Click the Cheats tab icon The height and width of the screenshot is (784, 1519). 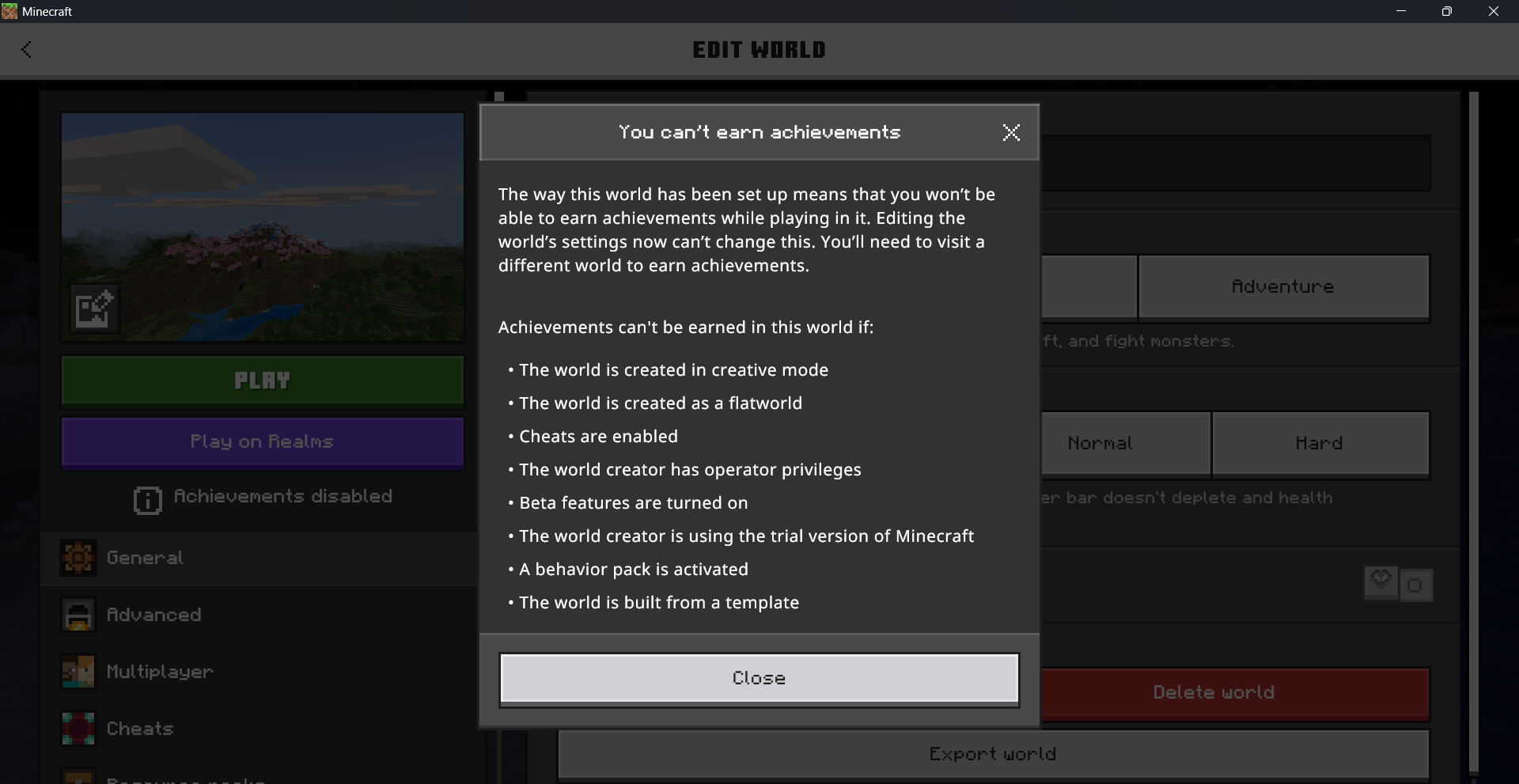[x=78, y=729]
